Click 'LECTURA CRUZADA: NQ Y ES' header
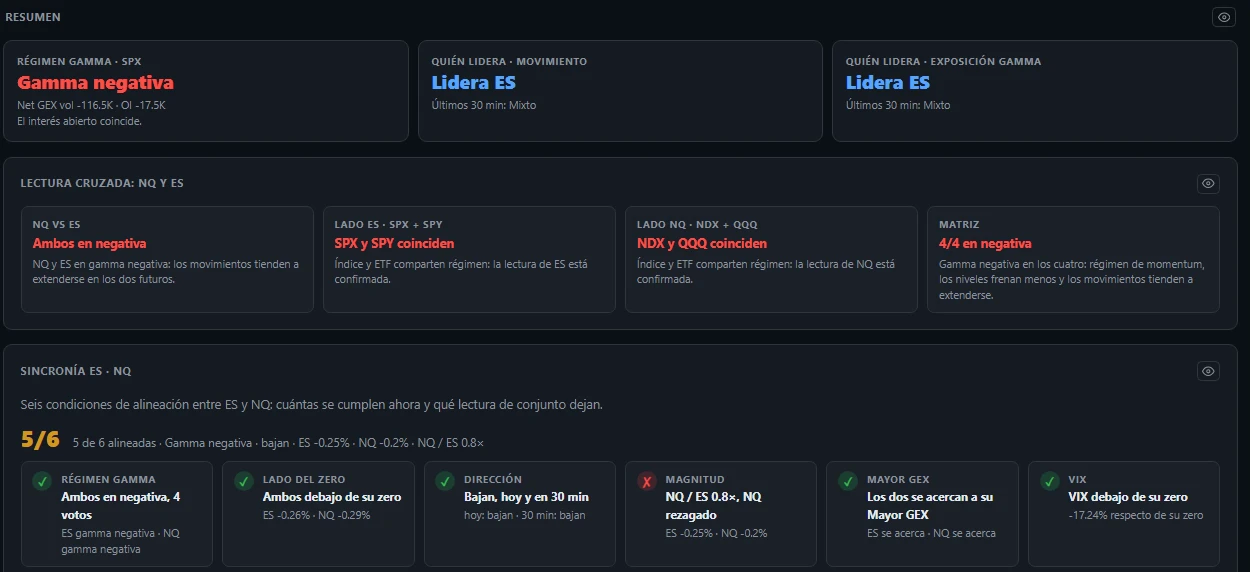The image size is (1250, 572). coord(102,183)
